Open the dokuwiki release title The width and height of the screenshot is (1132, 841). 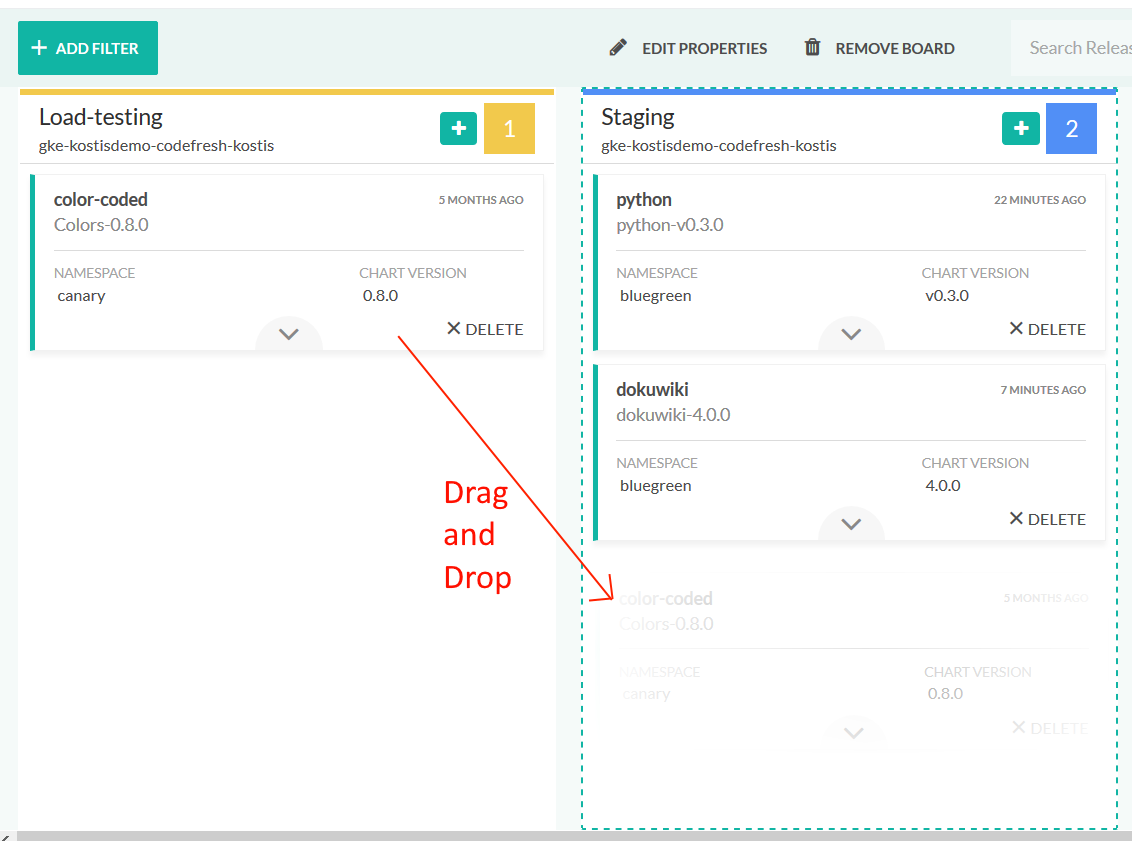(652, 390)
